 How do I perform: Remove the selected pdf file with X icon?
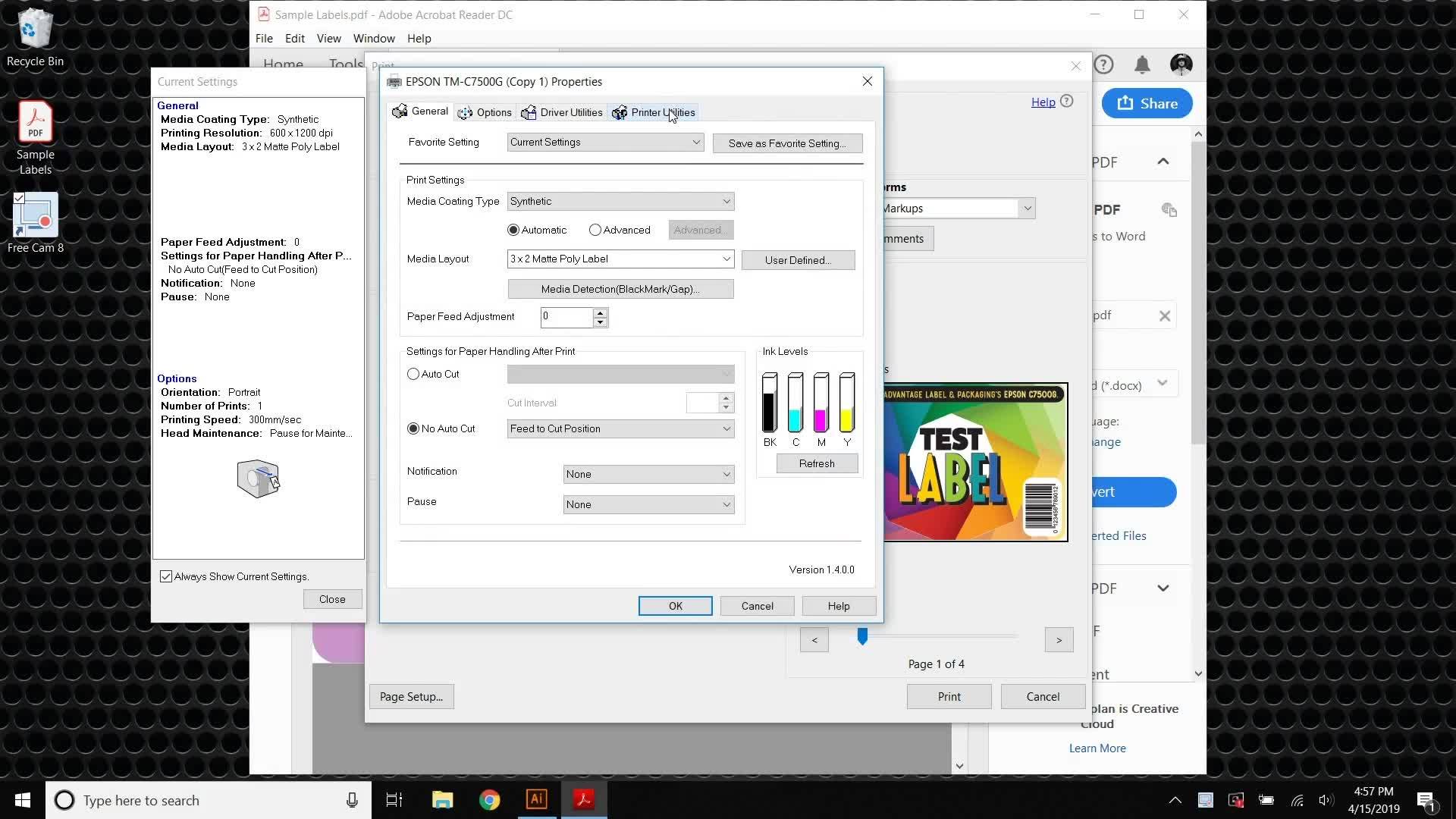[1165, 316]
